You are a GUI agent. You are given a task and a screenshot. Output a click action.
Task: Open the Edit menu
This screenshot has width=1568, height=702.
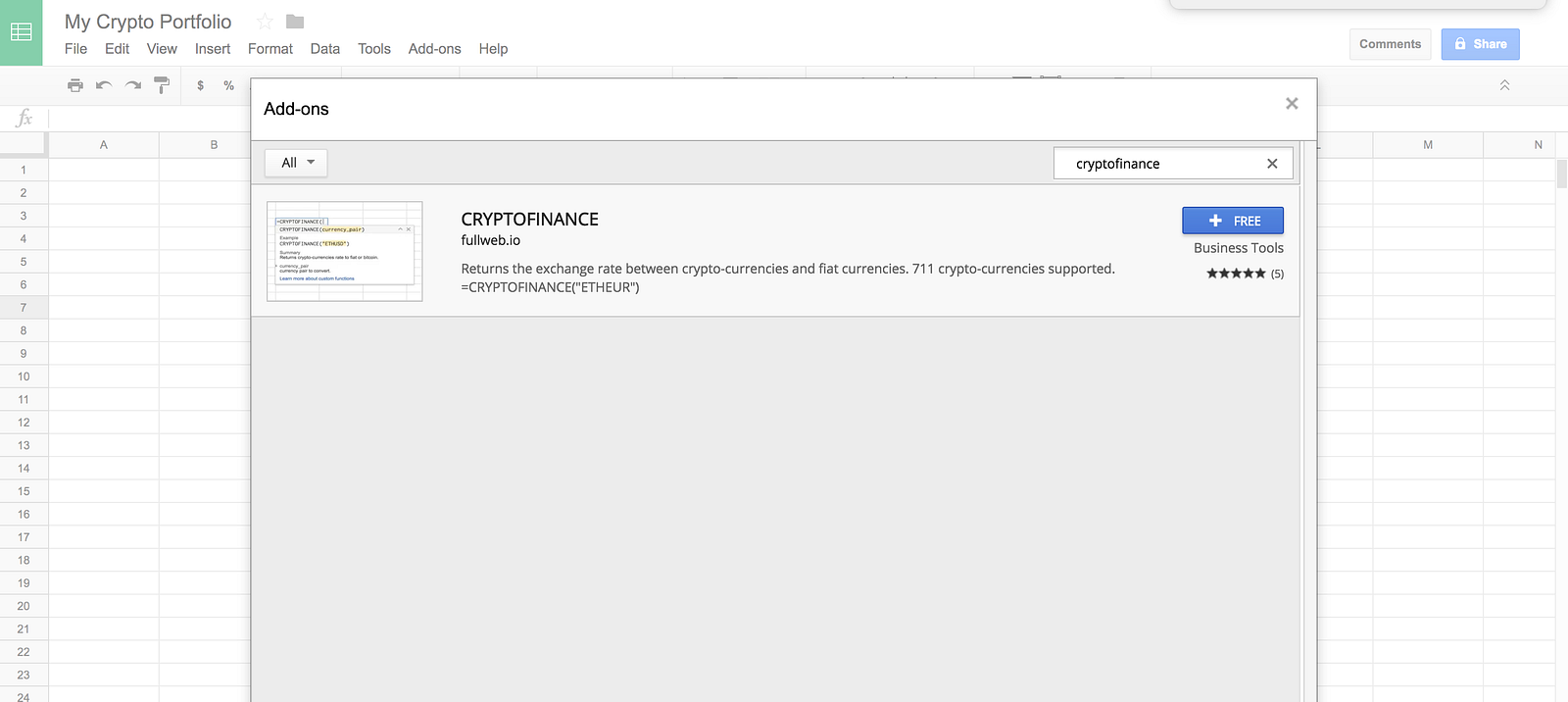coord(117,49)
